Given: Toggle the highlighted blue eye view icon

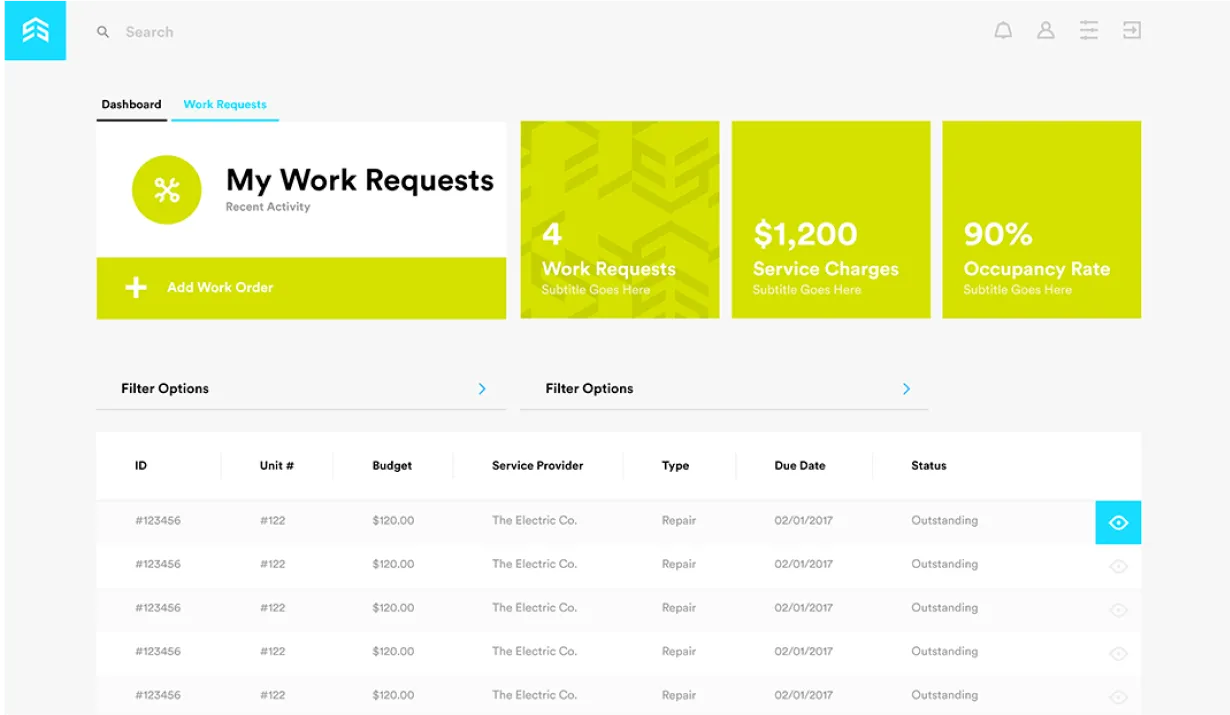Looking at the screenshot, I should tap(1118, 522).
